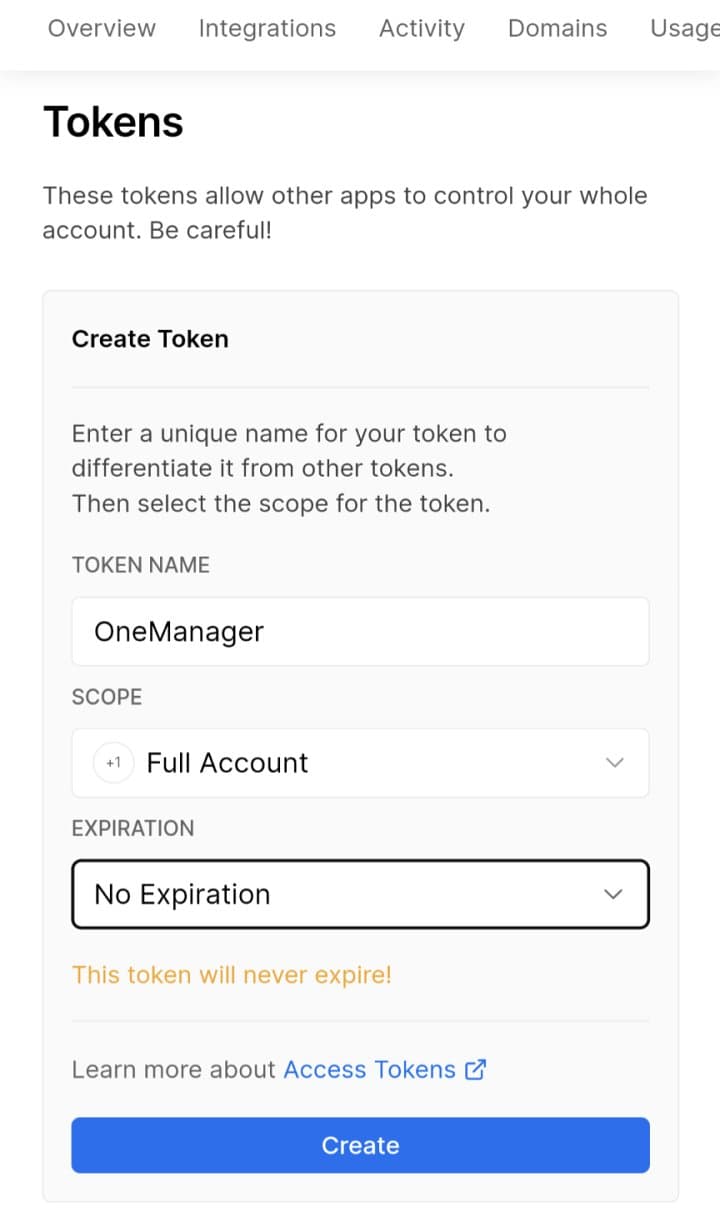Viewport: 720px width, 1232px height.
Task: Click the TOKEN NAME field label
Action: (x=141, y=565)
